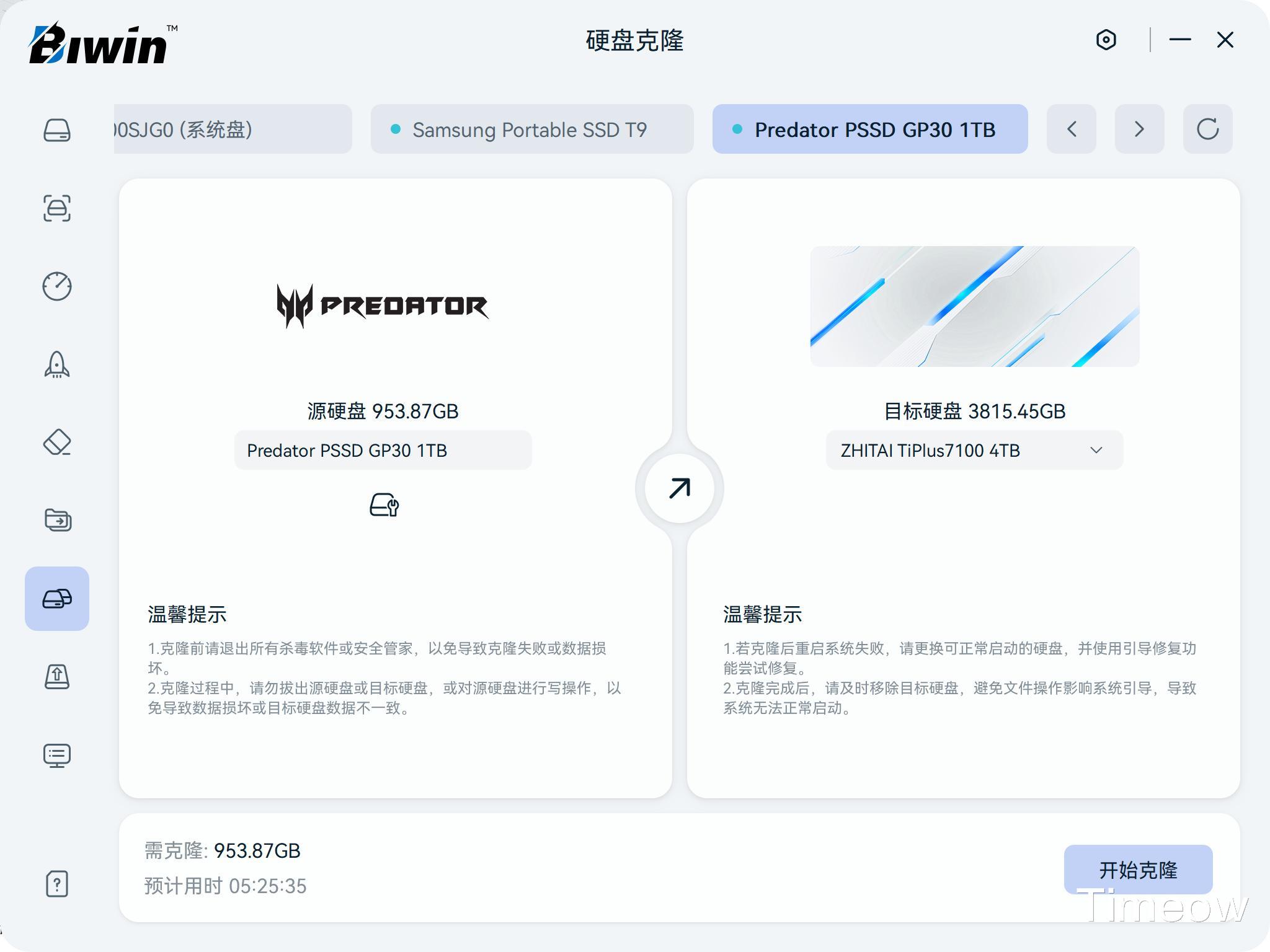Open settings hexagon gear icon
Image resolution: width=1270 pixels, height=952 pixels.
click(1106, 40)
